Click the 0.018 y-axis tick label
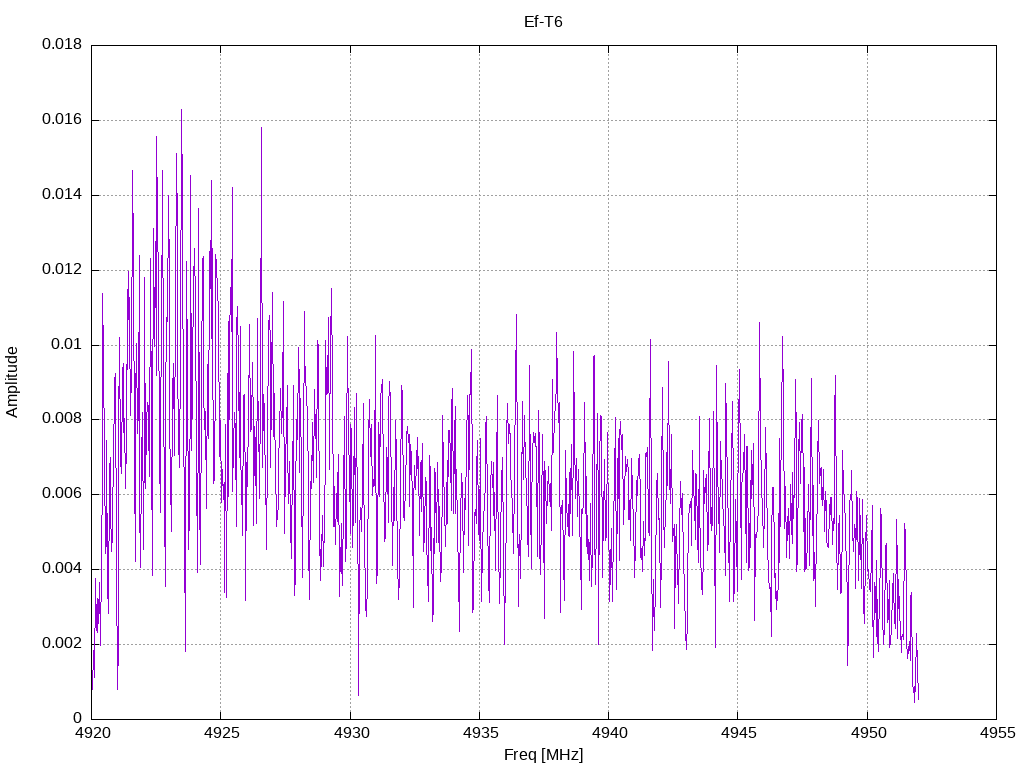1024x768 pixels. [x=62, y=44]
